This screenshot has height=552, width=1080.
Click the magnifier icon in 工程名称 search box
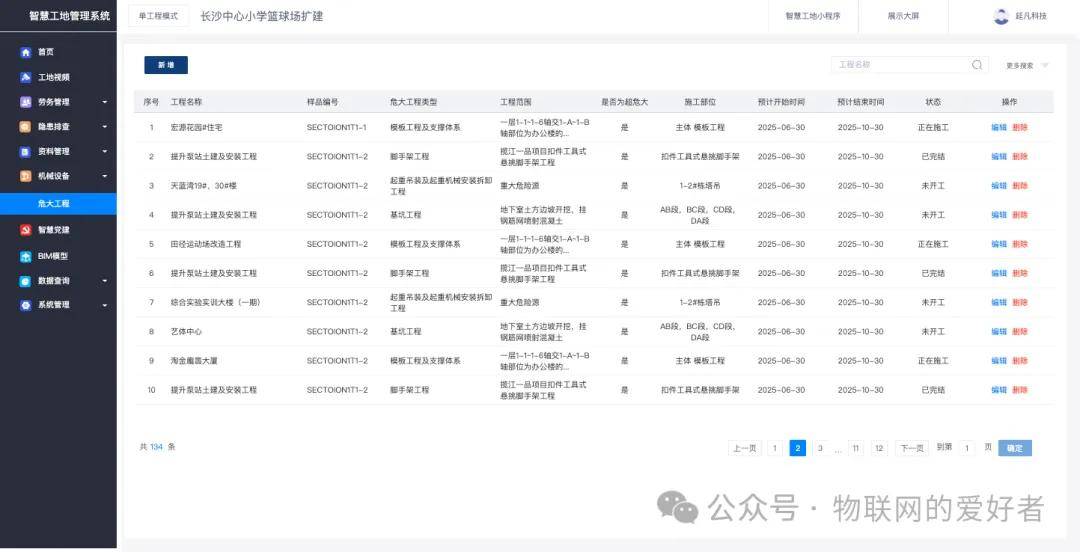(977, 65)
